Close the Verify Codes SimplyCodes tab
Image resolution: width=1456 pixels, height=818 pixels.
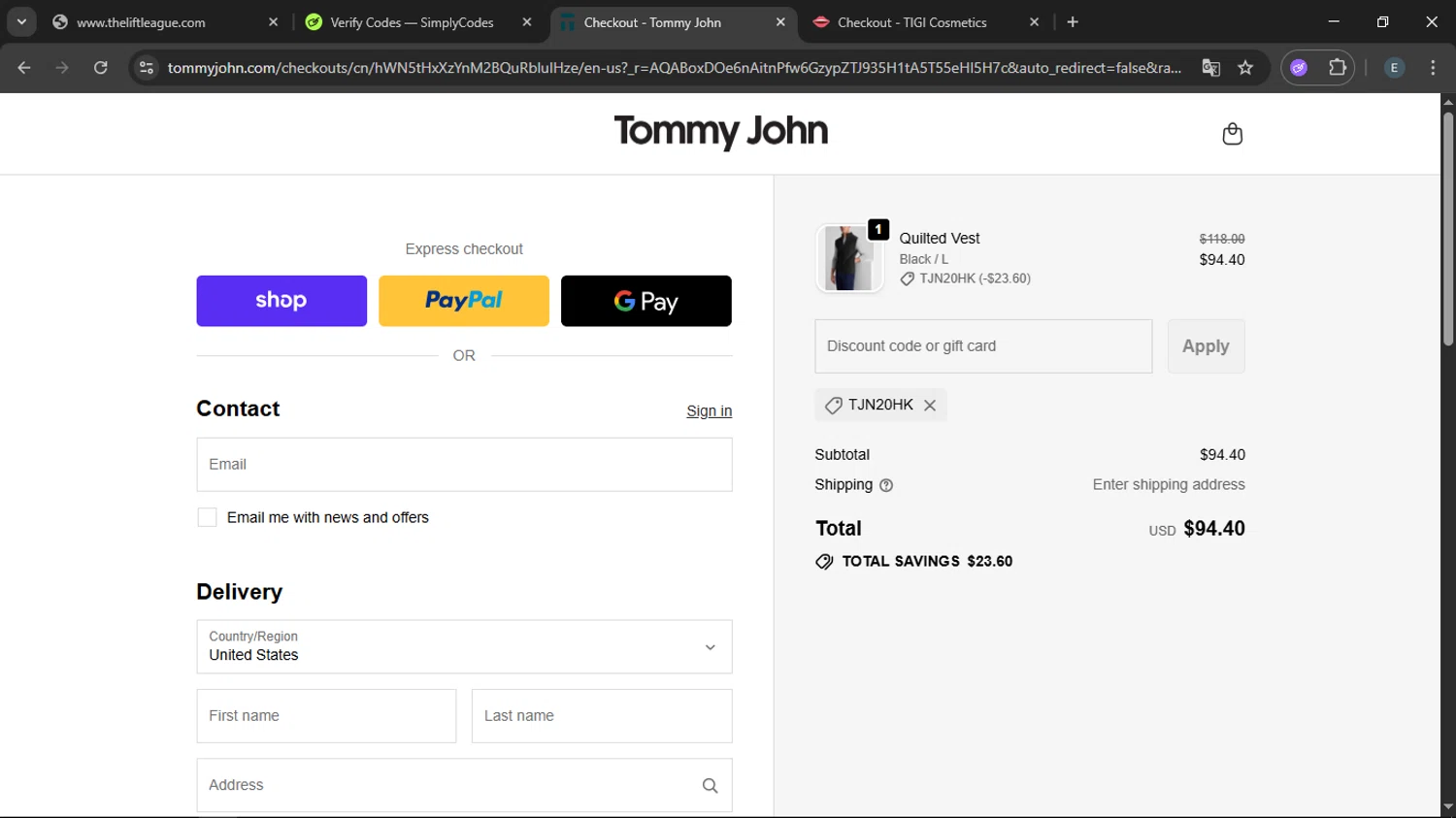pyautogui.click(x=527, y=22)
